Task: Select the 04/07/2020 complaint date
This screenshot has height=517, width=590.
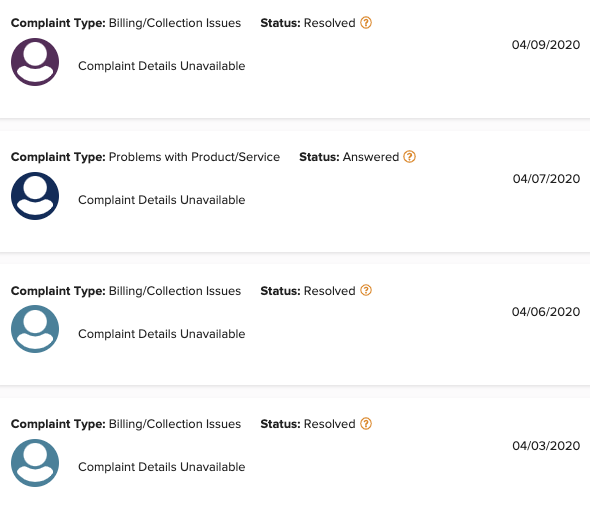Action: click(546, 179)
